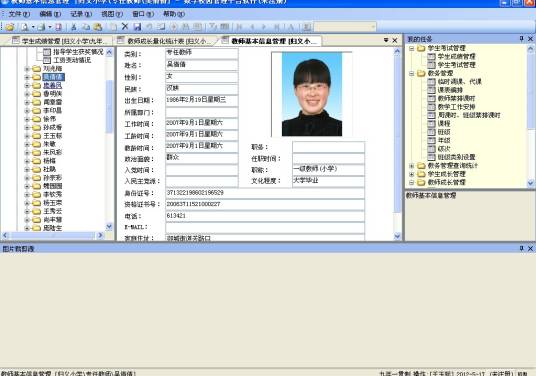The height and width of the screenshot is (376, 536).
Task: Expand the 王玉标 teacher folder
Action: pos(27,136)
